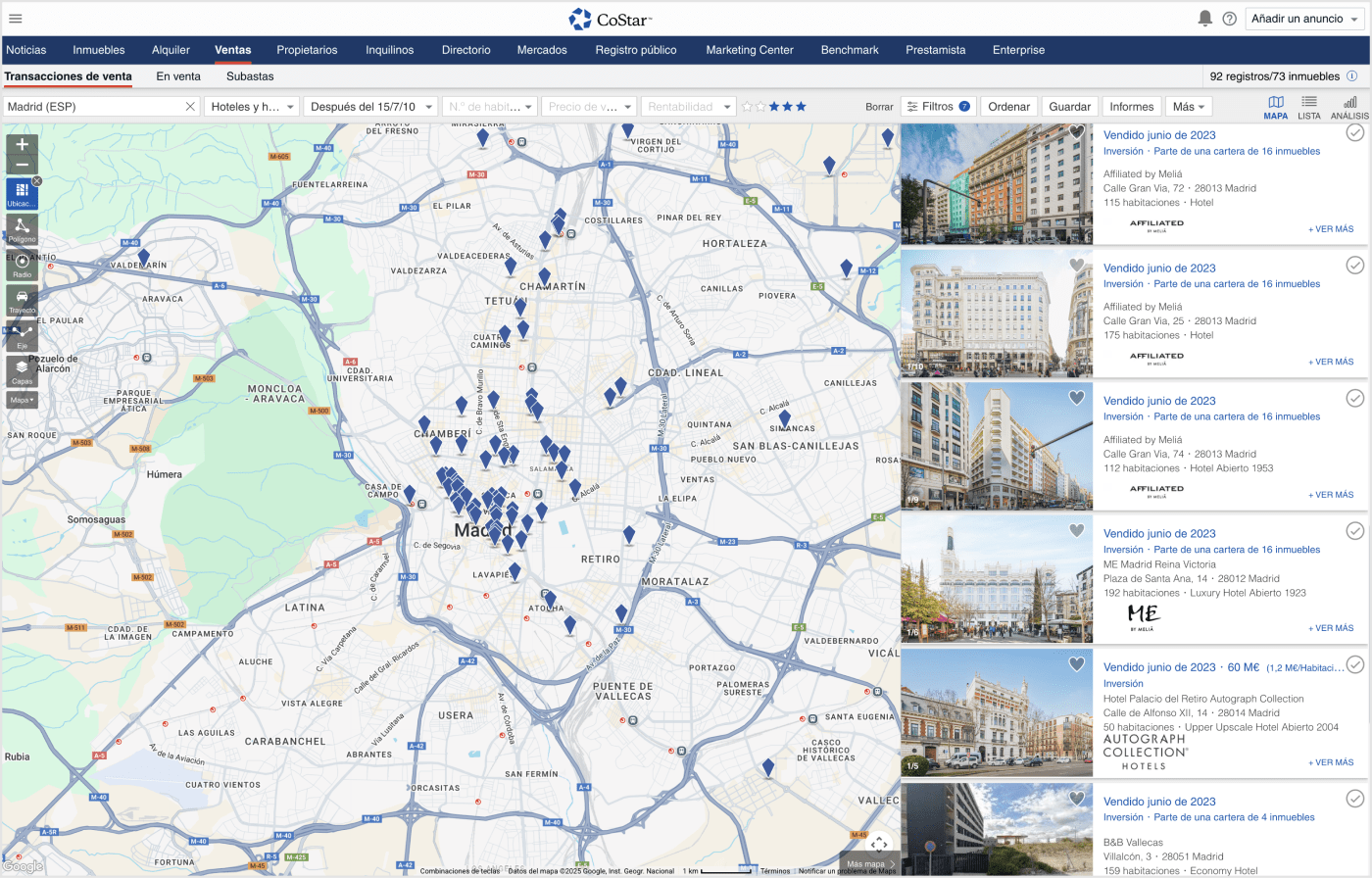Go to the Alquiler menu
The height and width of the screenshot is (878, 1372).
pyautogui.click(x=171, y=50)
